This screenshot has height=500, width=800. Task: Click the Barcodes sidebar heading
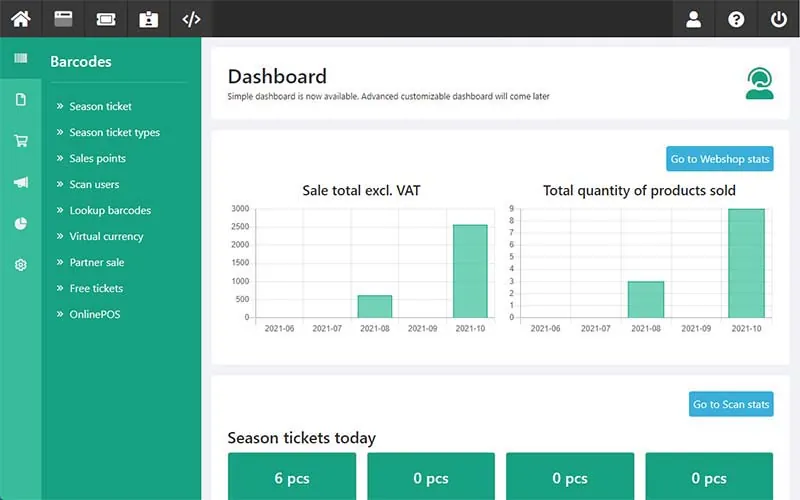click(81, 62)
